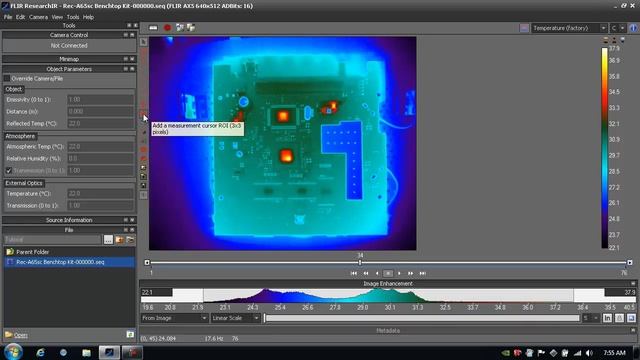Click the color temperature scale bar
640x360 pixels.
(604, 148)
